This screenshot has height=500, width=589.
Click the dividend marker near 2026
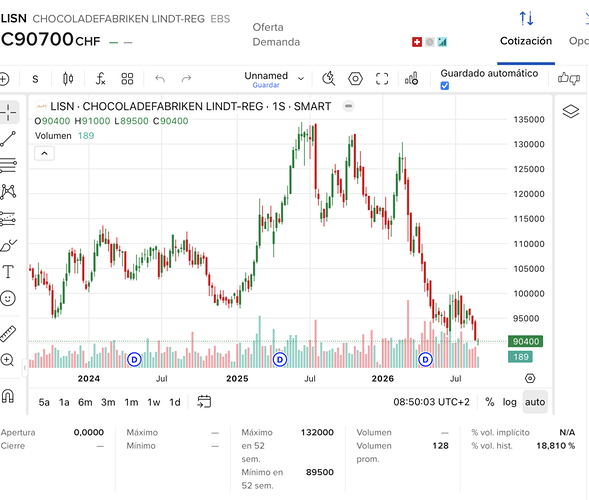425,360
